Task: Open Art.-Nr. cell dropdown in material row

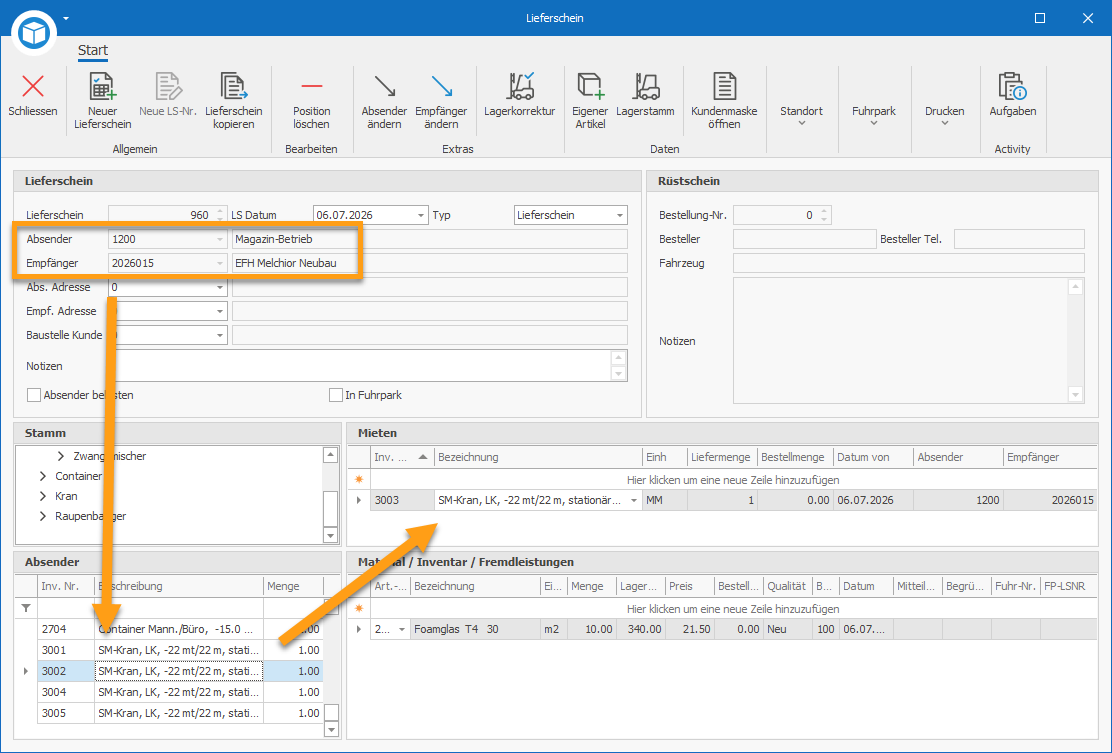Action: click(402, 630)
